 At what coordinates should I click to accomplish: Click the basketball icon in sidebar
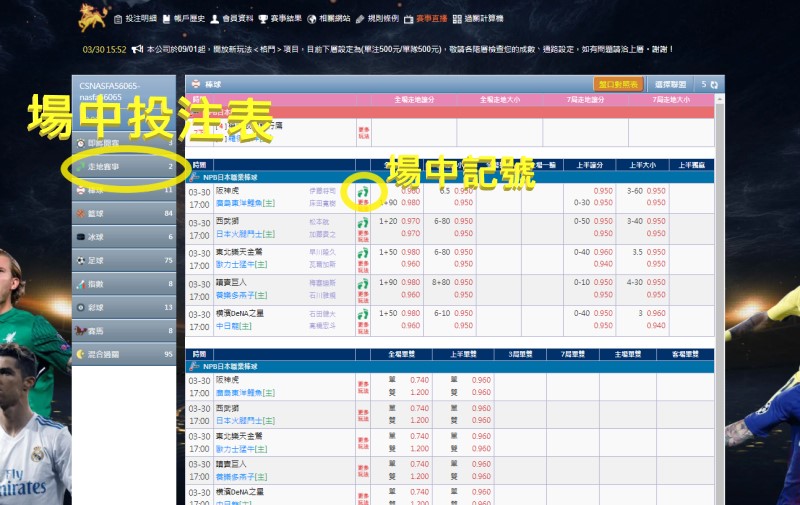[81, 213]
